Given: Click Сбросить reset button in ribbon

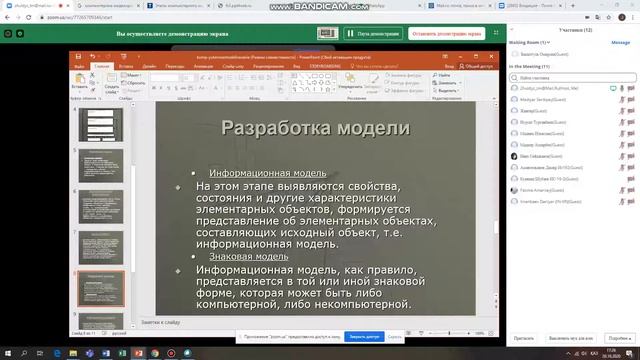Looking at the screenshot, I should [x=133, y=83].
